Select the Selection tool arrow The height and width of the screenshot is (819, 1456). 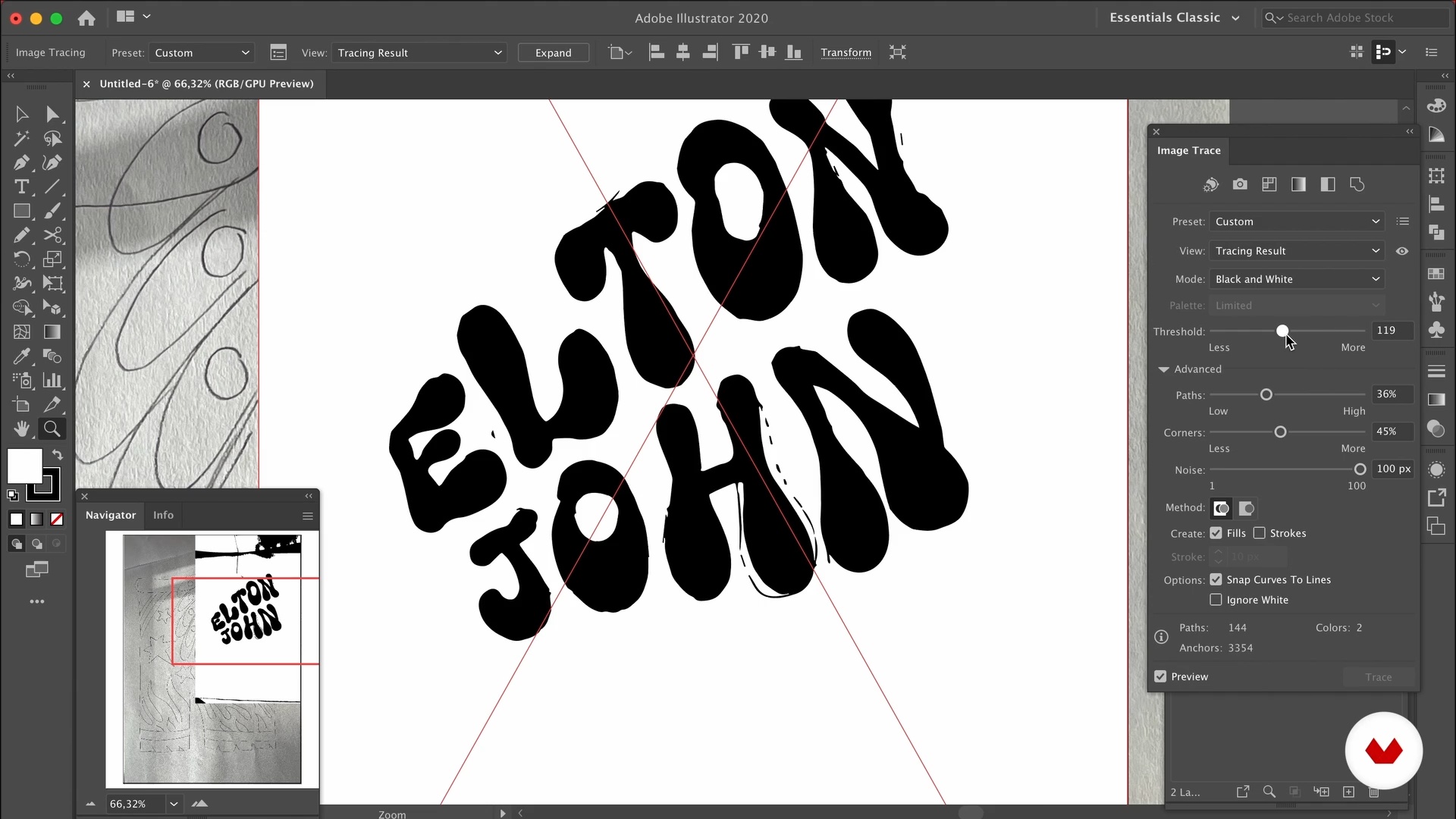click(21, 115)
